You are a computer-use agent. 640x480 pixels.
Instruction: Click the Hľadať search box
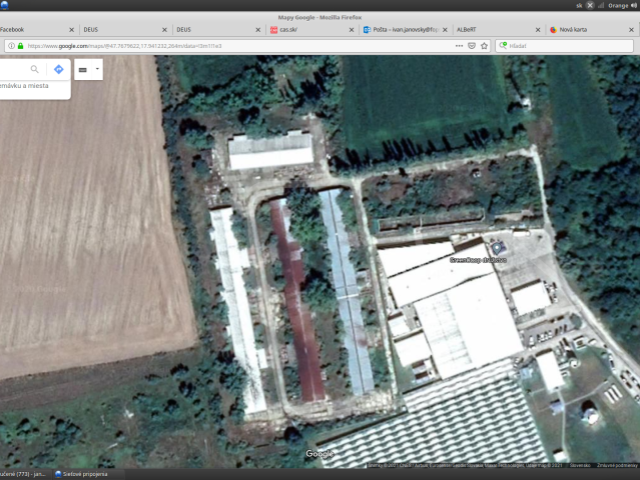pyautogui.click(x=564, y=46)
